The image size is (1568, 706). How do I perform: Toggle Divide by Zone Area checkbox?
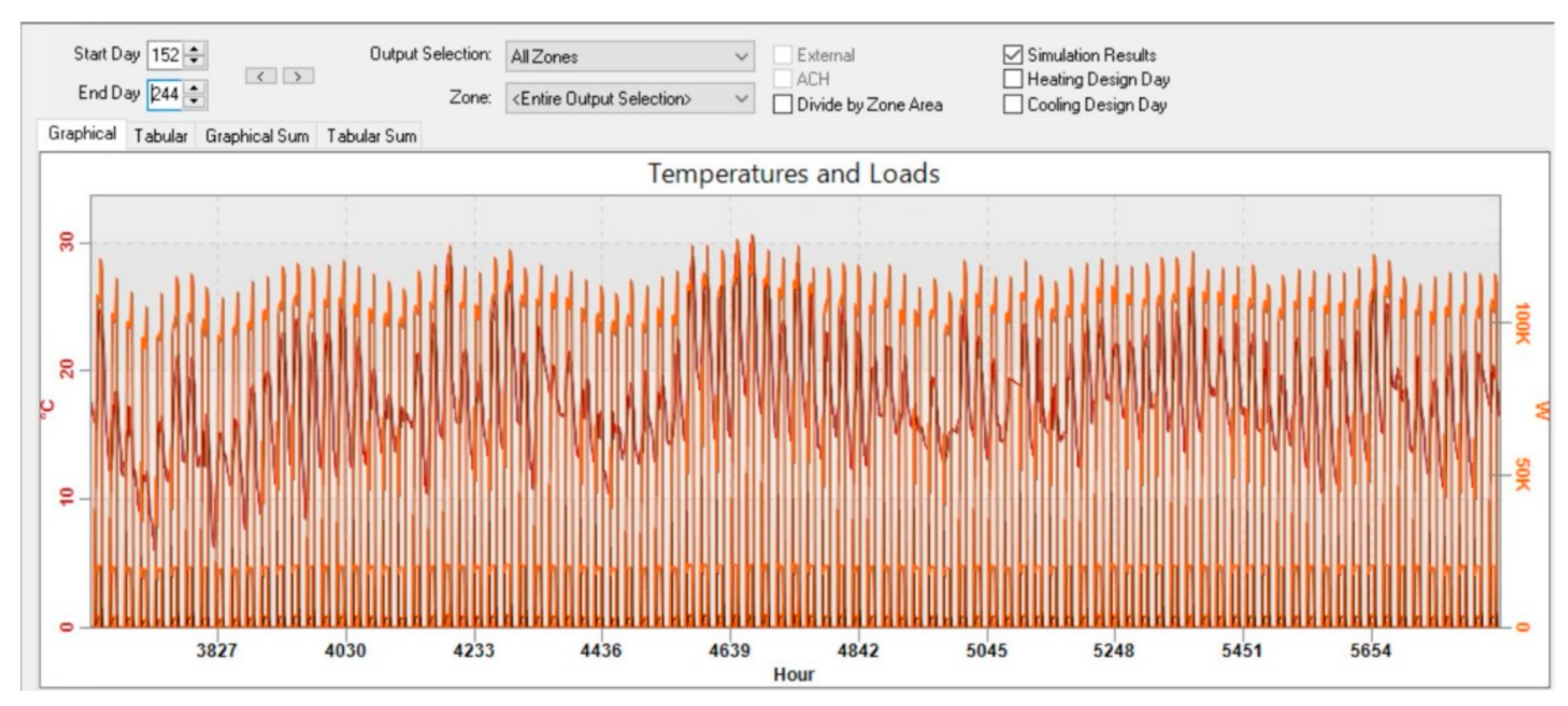783,104
